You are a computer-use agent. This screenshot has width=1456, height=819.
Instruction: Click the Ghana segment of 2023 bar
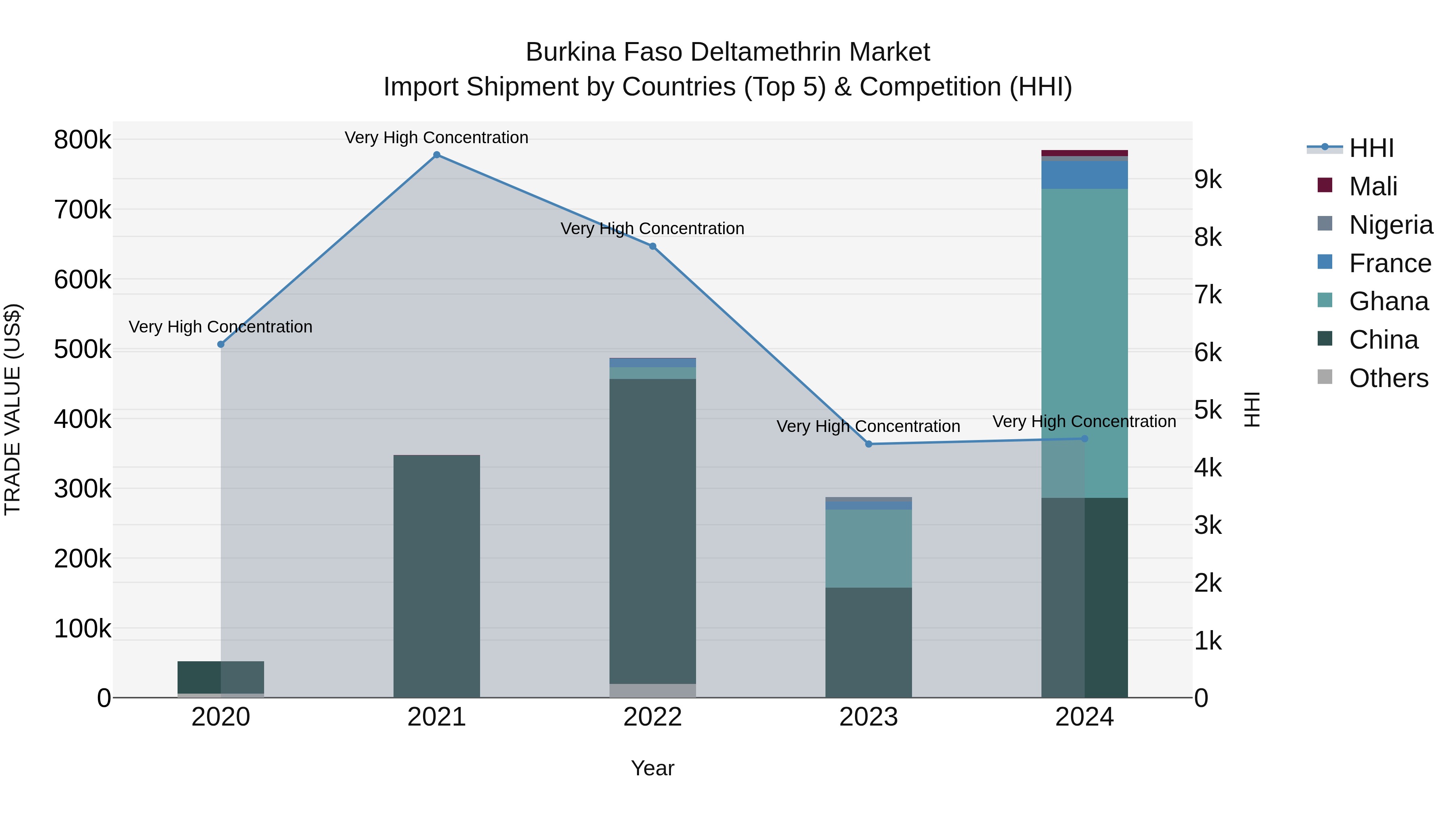tap(869, 549)
